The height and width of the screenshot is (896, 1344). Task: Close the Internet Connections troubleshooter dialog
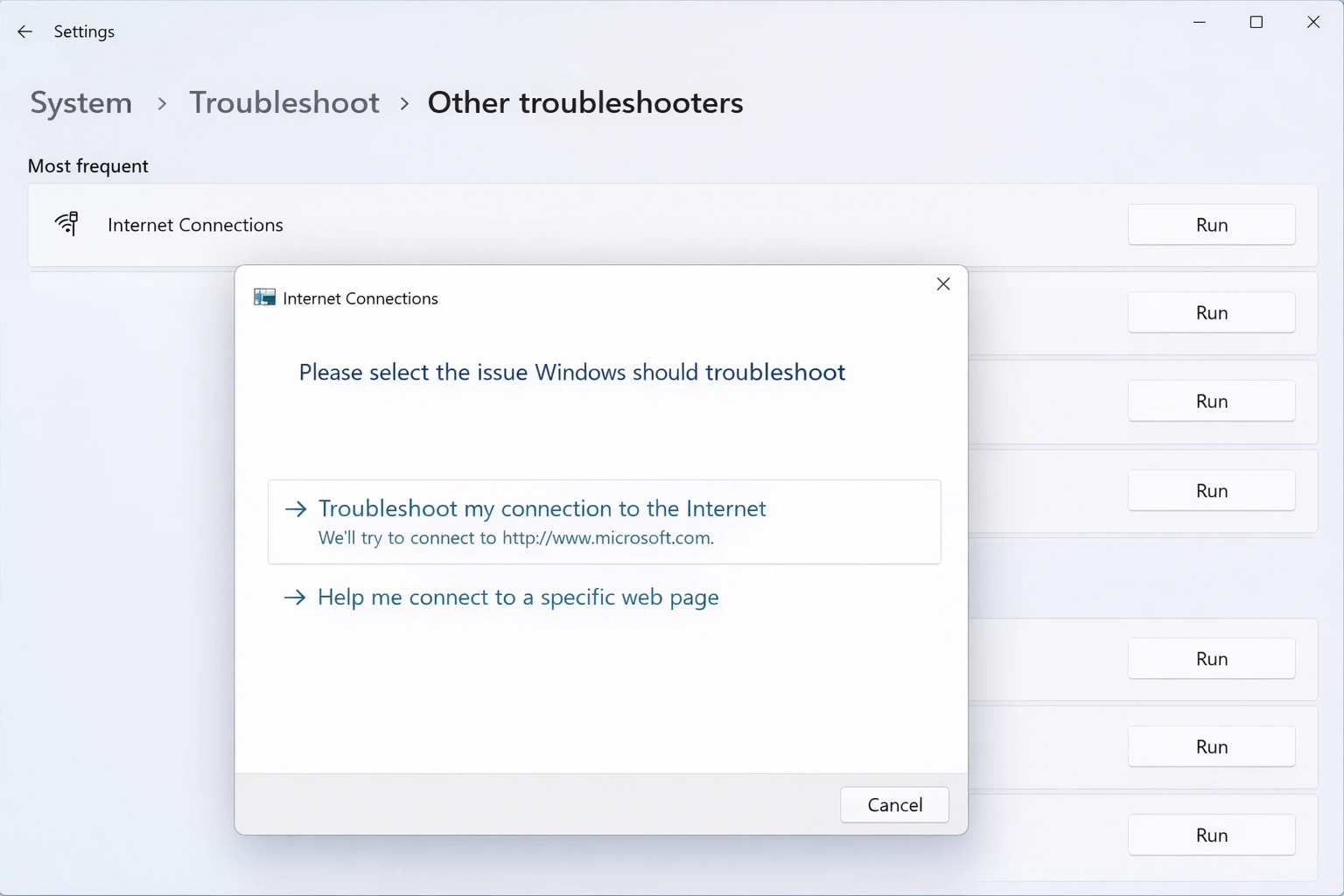click(x=942, y=283)
